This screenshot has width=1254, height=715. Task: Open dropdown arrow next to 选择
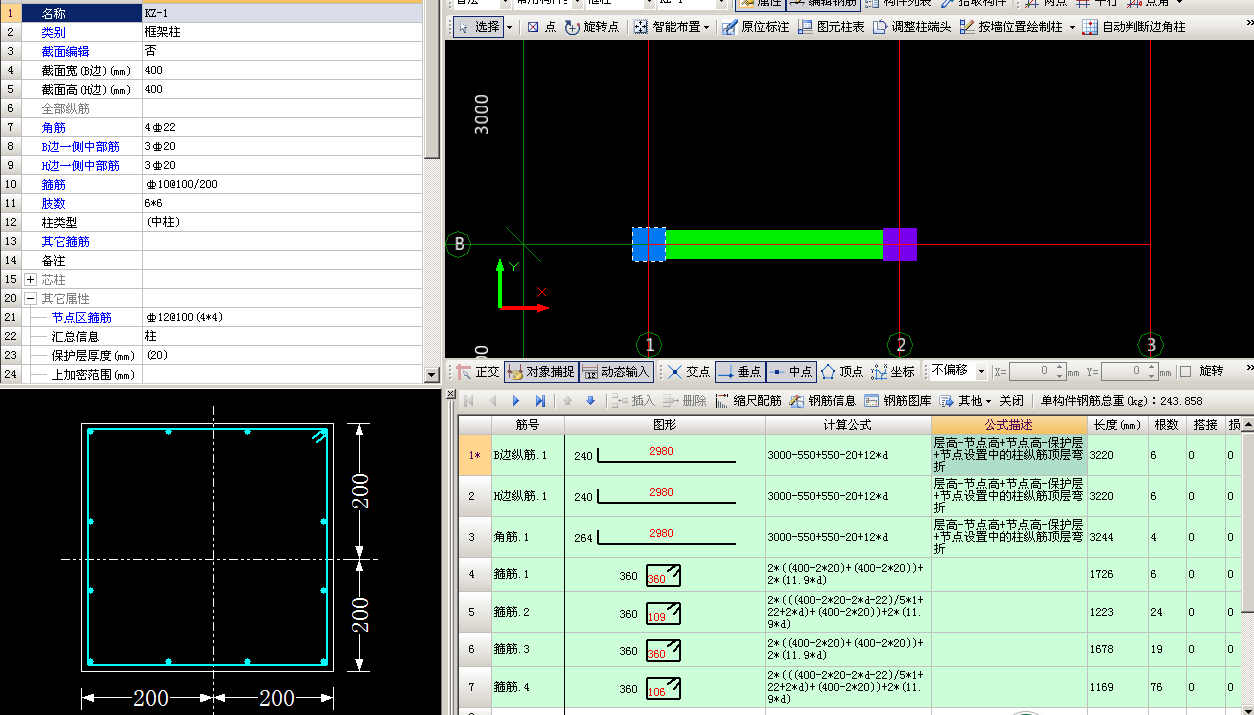click(x=509, y=27)
